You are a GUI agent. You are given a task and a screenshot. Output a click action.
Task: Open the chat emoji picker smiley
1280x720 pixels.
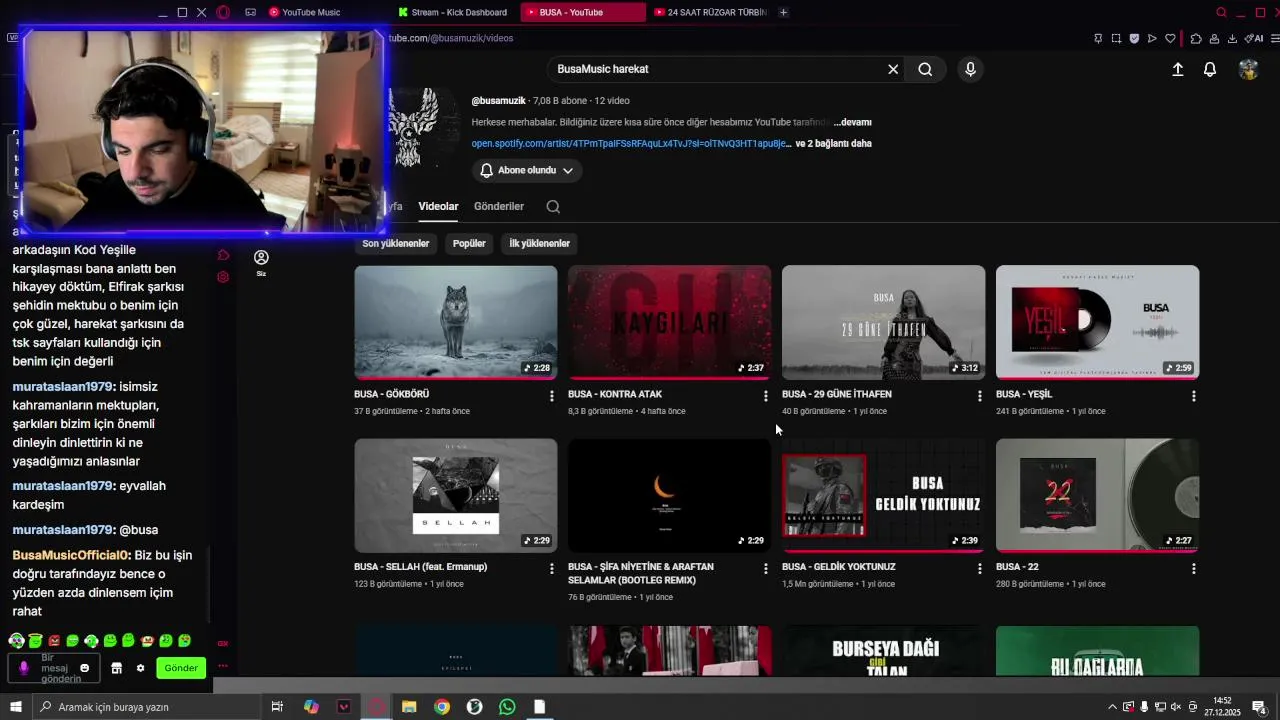coord(85,668)
